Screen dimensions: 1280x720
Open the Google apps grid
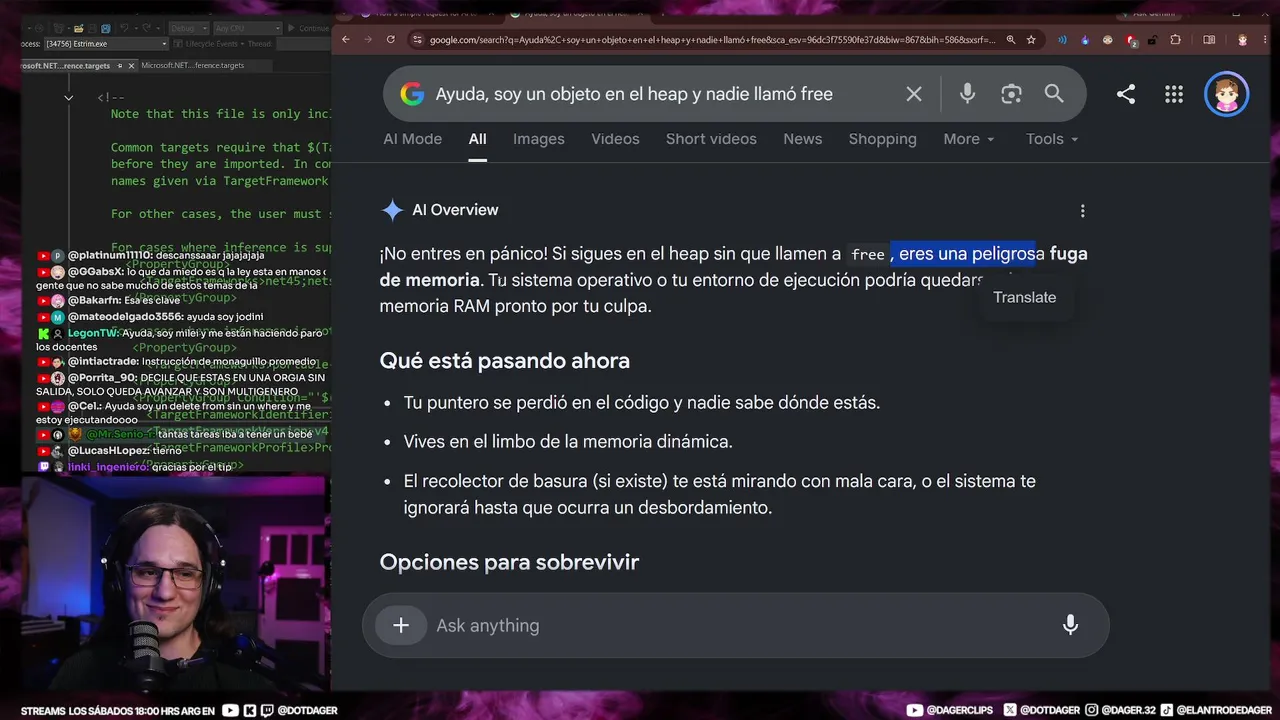tap(1174, 94)
